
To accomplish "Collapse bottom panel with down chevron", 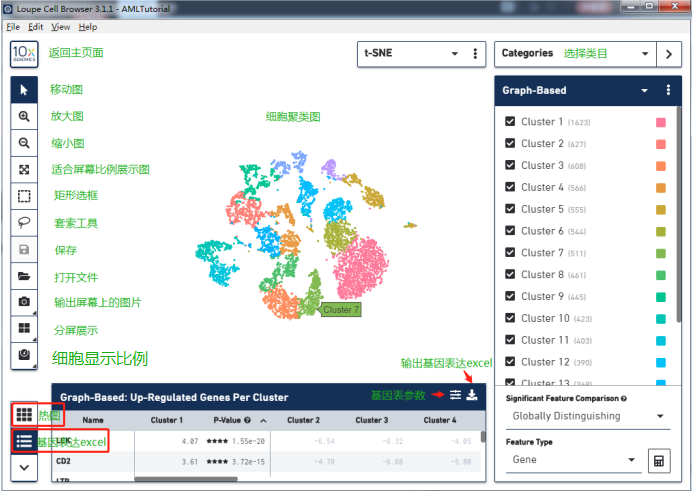I will 24,467.
